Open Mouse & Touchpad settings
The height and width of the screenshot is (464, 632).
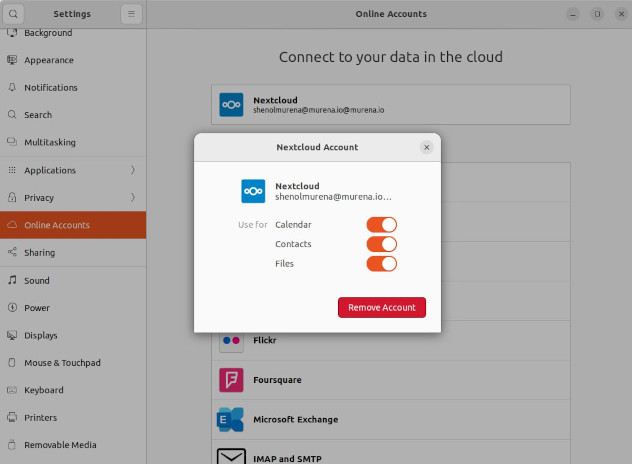click(62, 363)
